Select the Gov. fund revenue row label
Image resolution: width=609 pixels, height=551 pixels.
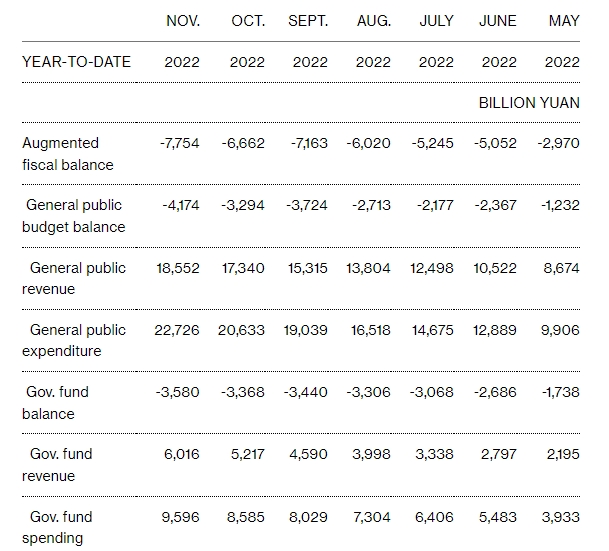coord(58,464)
